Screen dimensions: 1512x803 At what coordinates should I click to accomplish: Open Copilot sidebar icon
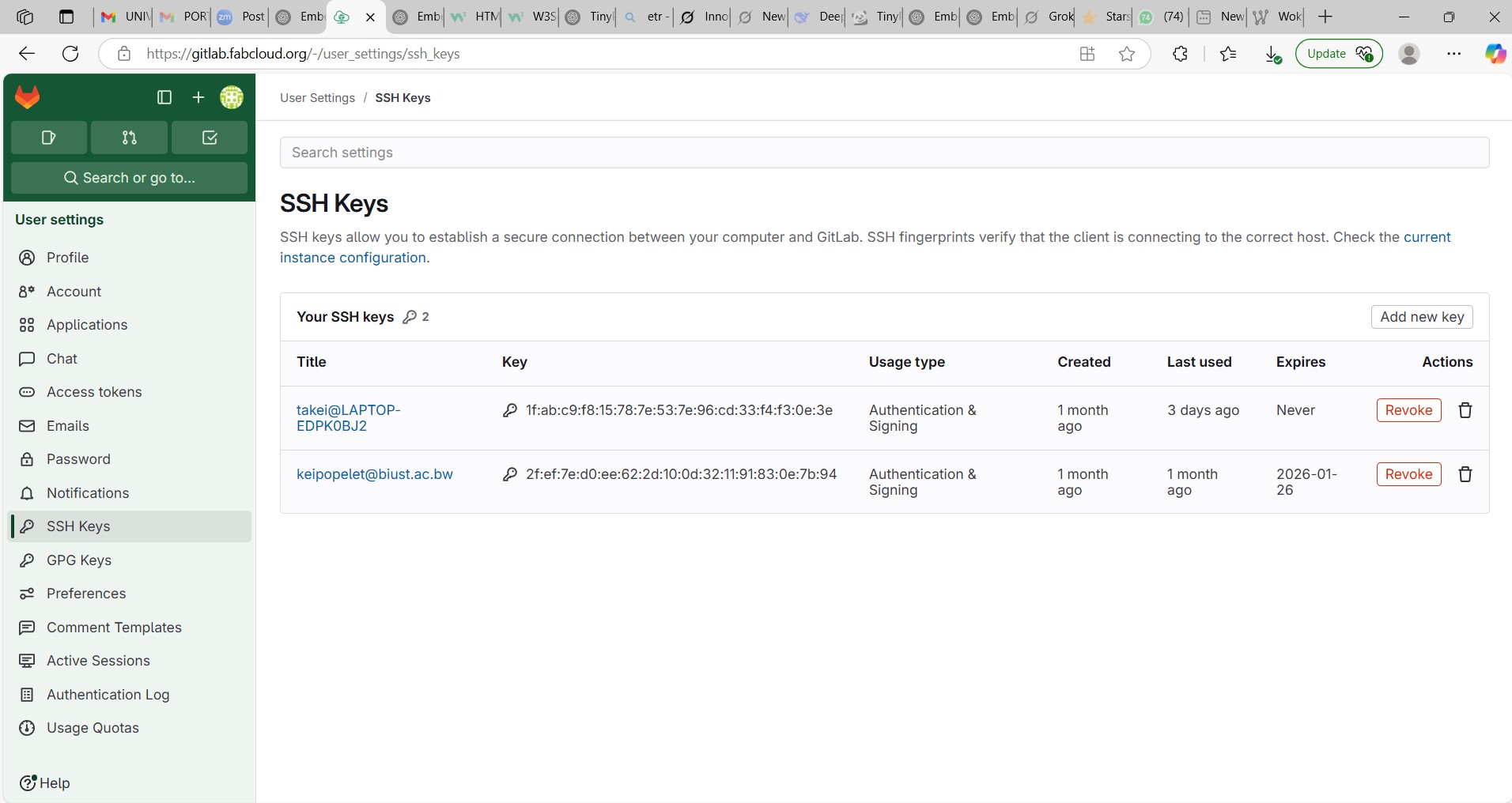click(x=1495, y=54)
